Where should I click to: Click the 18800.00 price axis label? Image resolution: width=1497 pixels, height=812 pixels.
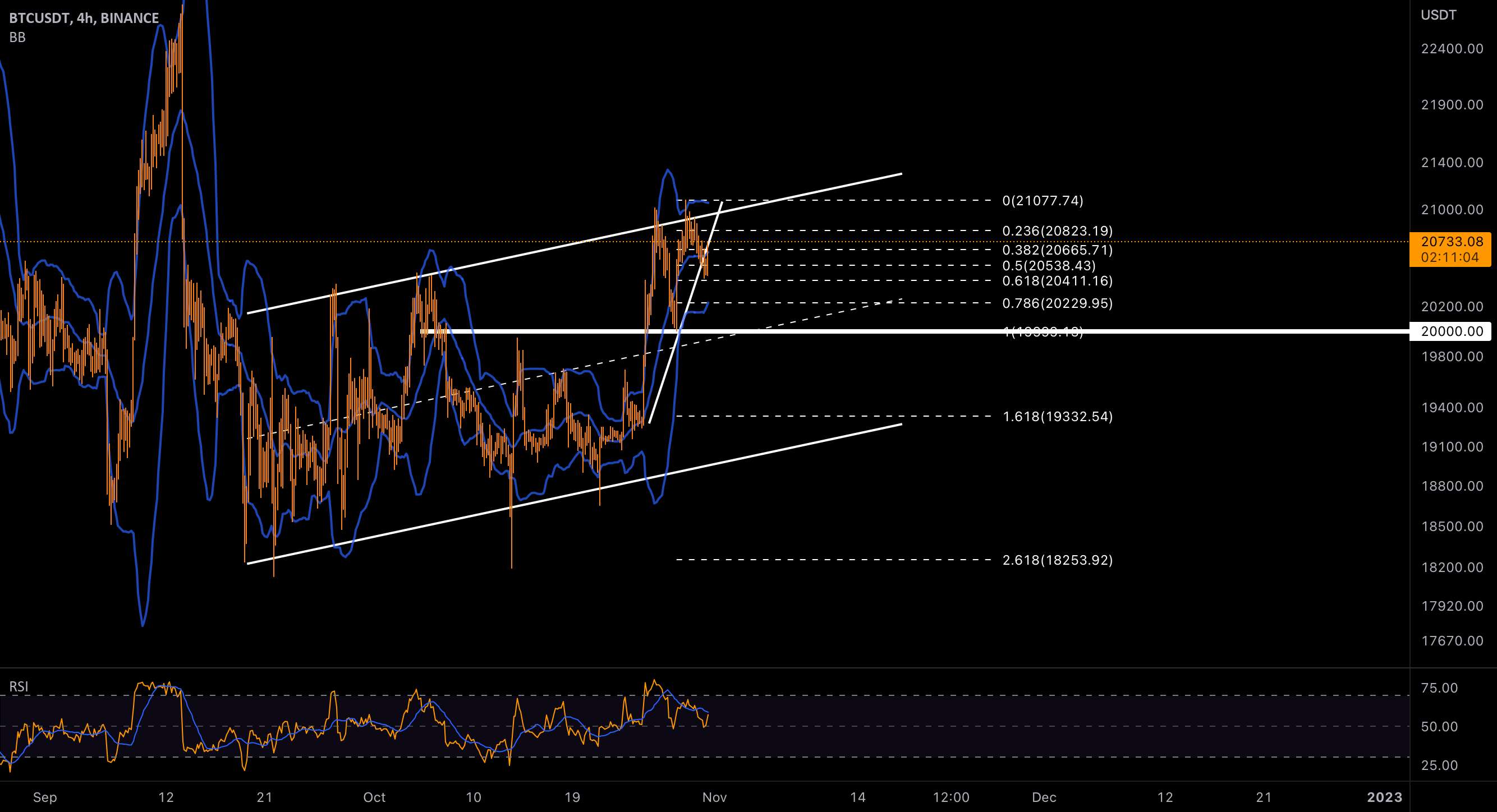tap(1452, 486)
